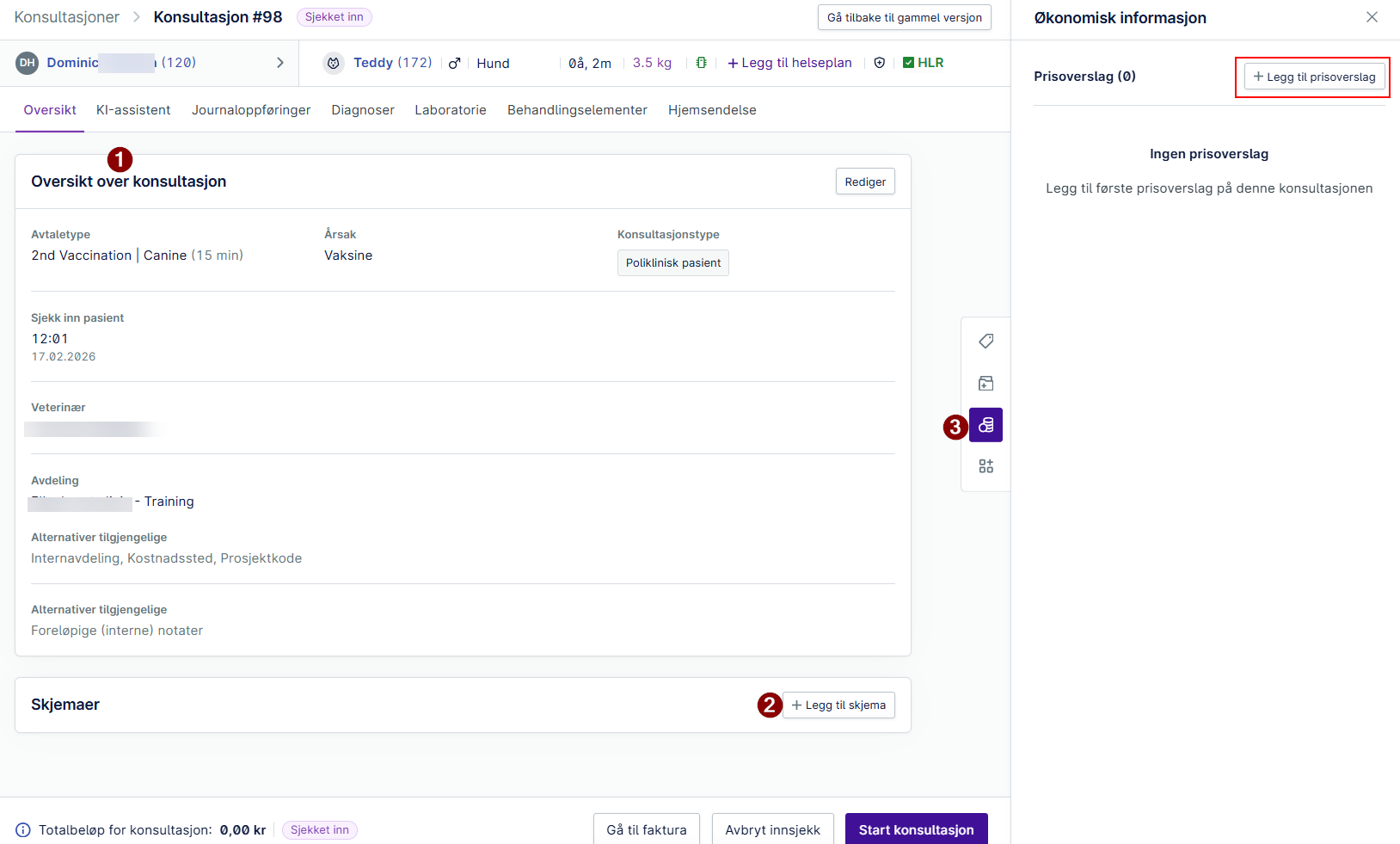1400x844 pixels.
Task: Click 'Internavdeling, Kostnadssted, Prosjektkode' text
Action: coord(167,558)
